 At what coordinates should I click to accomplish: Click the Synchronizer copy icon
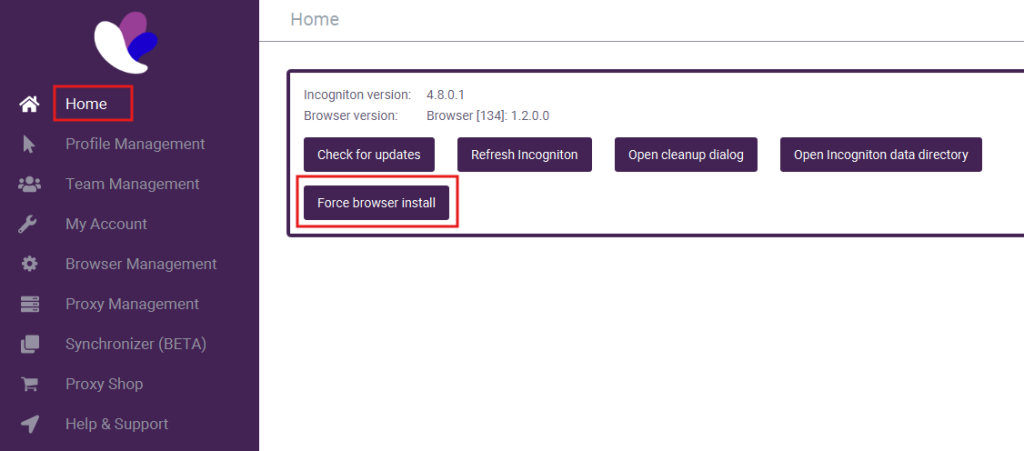(x=30, y=344)
